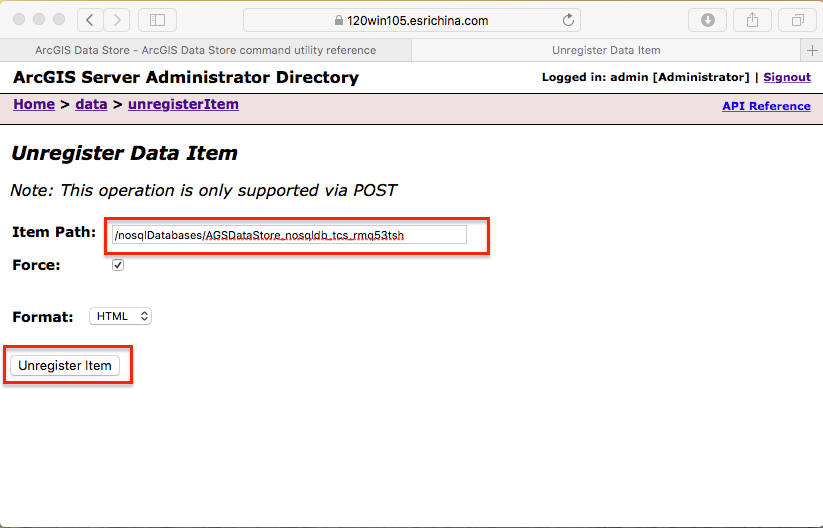Click the 'Unregister Data Item' page heading
Viewport: 823px width, 528px height.
[x=124, y=153]
